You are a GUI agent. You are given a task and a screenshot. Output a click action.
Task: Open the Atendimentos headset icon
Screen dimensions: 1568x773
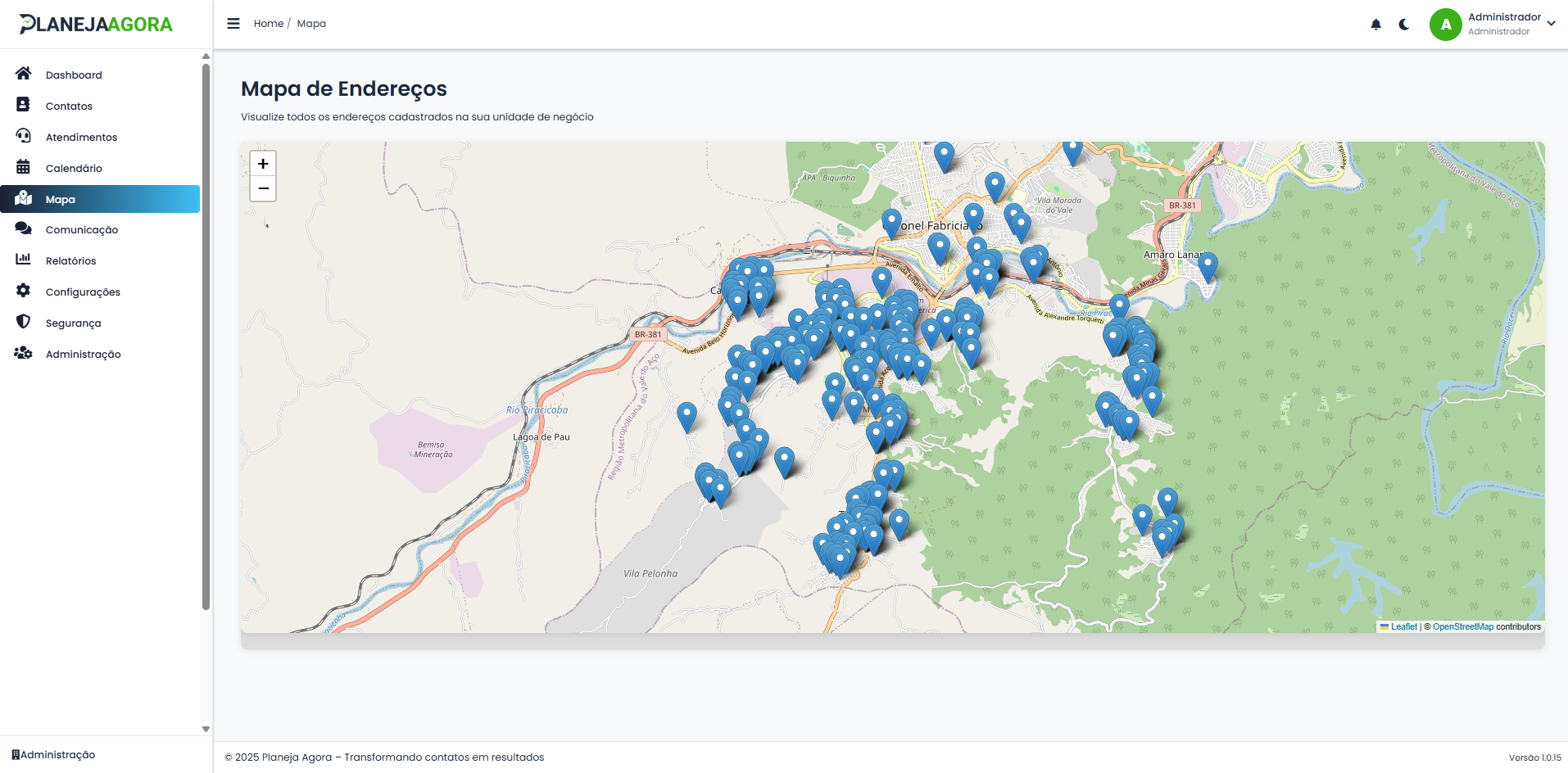(x=23, y=136)
